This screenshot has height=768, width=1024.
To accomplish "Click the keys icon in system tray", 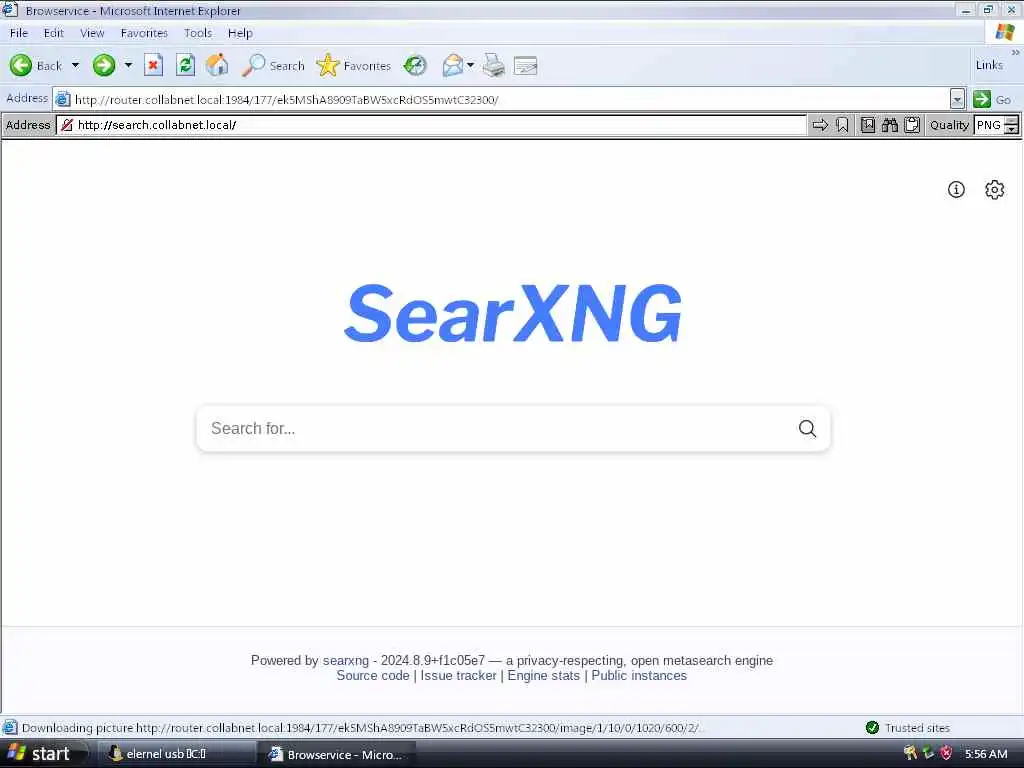I will 910,754.
